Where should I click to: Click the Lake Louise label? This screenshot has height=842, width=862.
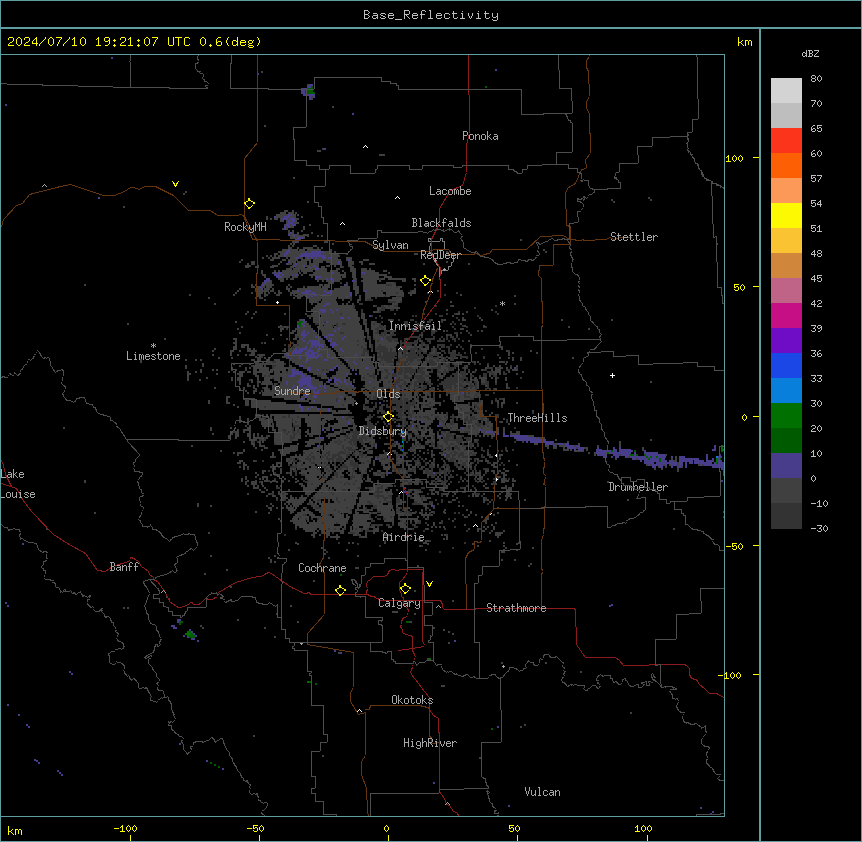[18, 484]
